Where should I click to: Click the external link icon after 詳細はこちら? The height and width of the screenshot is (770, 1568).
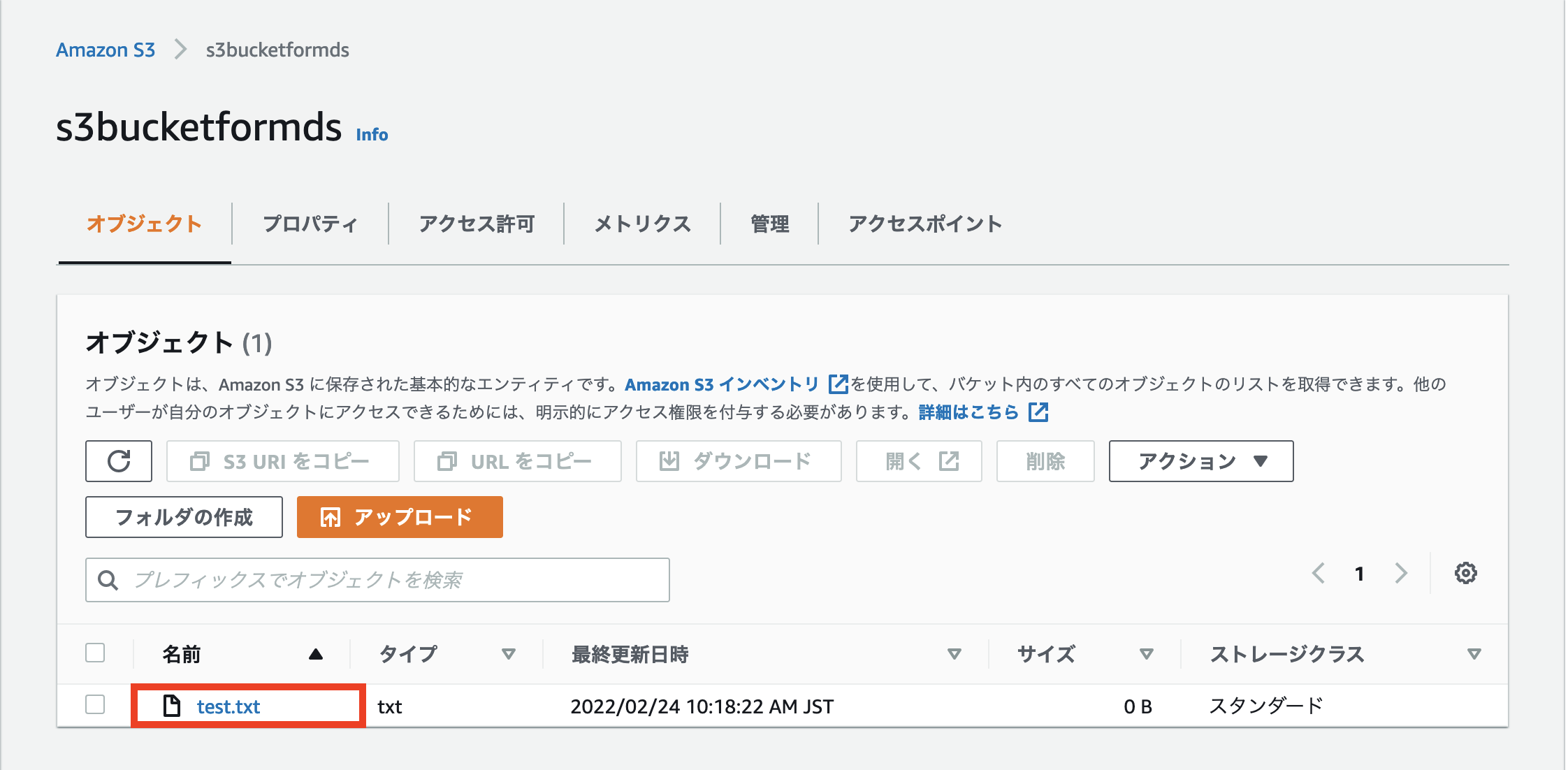[1038, 412]
